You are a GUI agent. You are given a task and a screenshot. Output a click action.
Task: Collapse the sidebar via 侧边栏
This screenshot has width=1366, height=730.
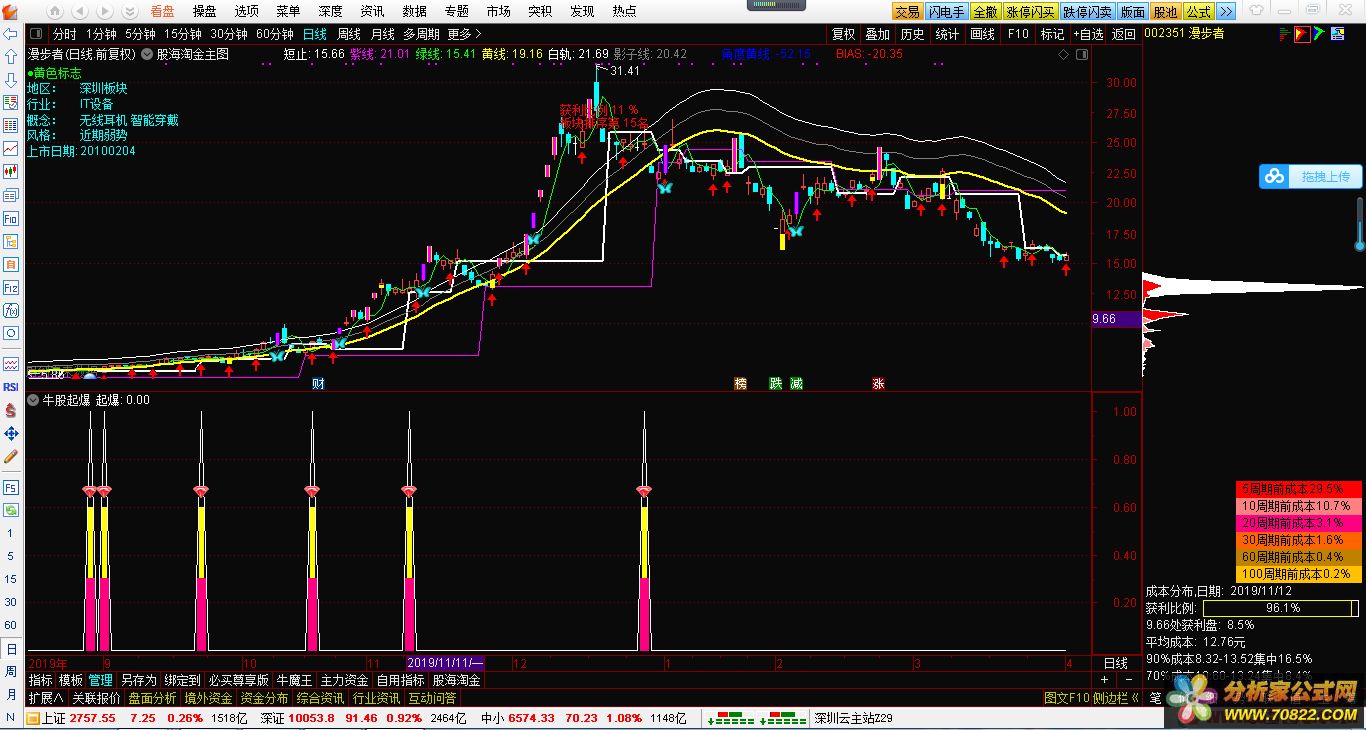(1116, 698)
